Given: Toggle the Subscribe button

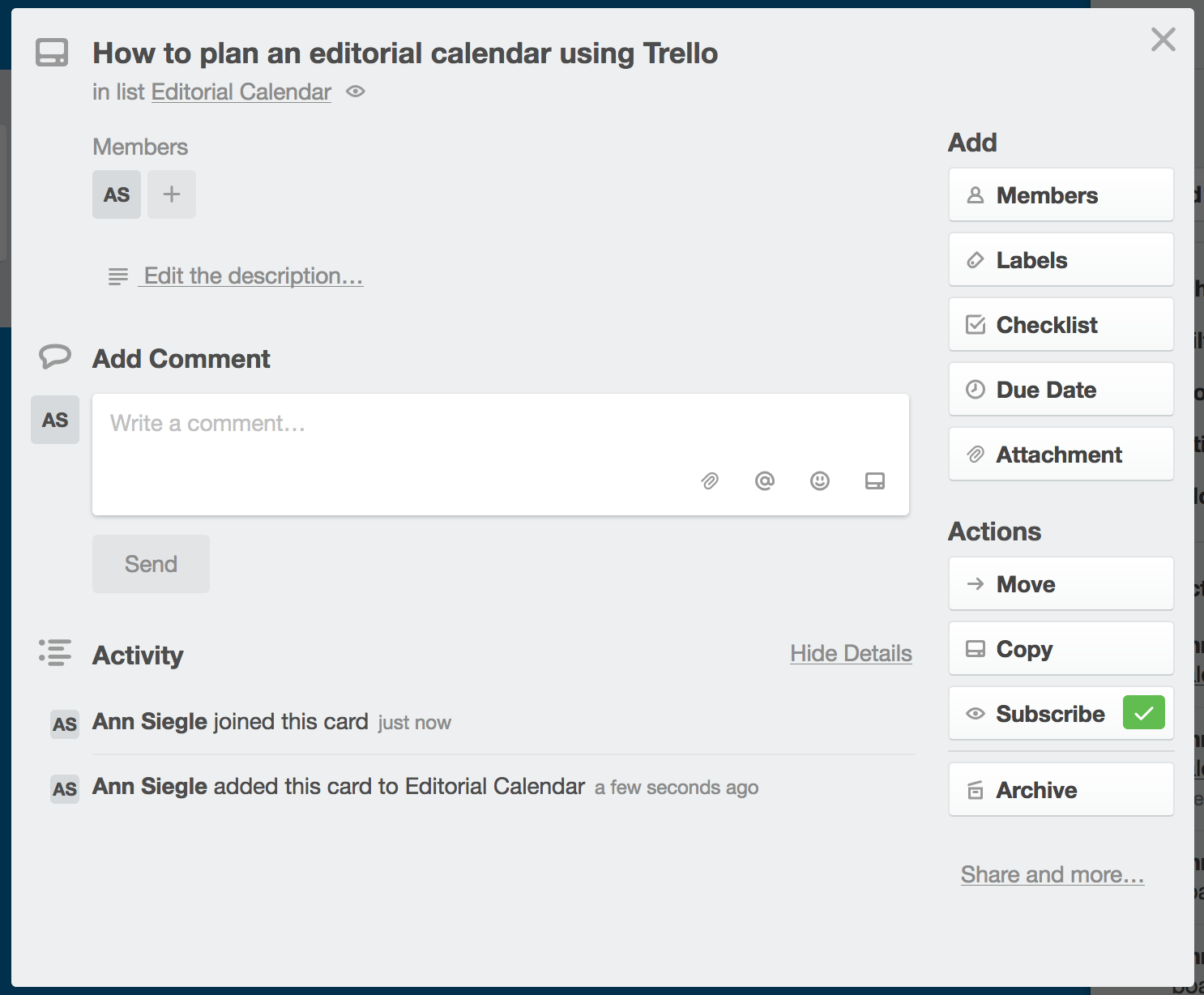Looking at the screenshot, I should (x=1049, y=714).
